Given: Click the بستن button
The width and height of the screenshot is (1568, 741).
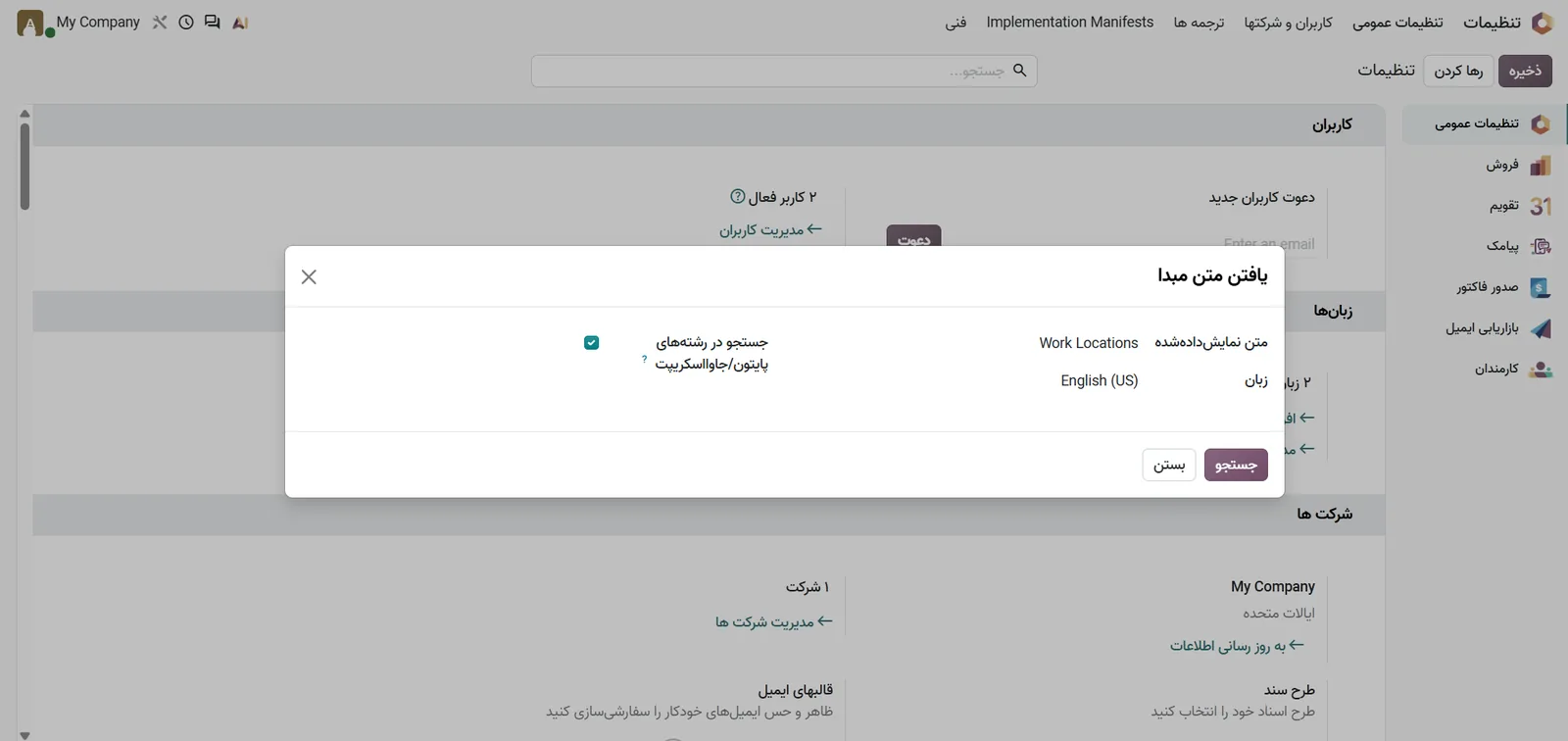Looking at the screenshot, I should 1169,465.
